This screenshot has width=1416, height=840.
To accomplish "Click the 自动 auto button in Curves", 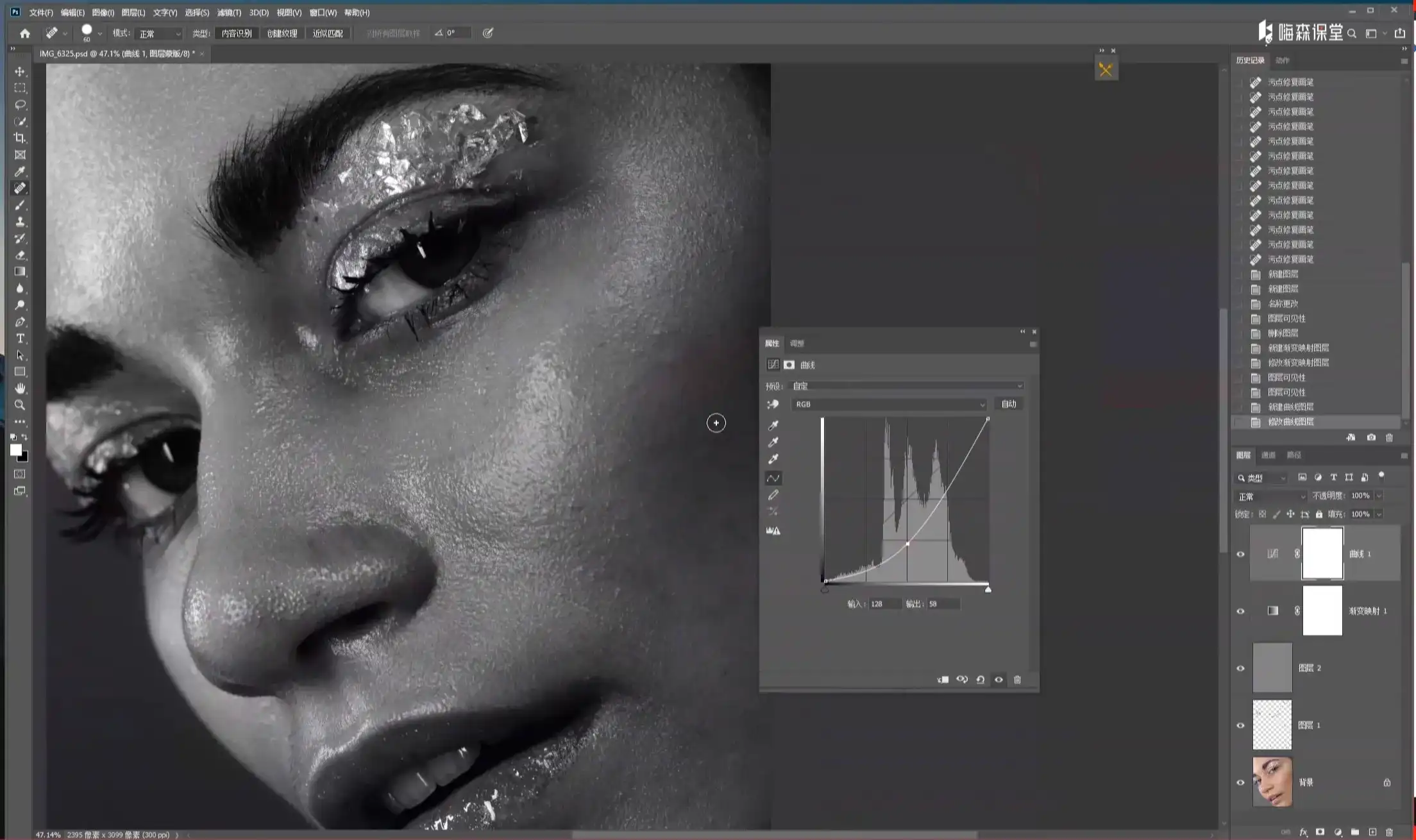I will point(1009,404).
